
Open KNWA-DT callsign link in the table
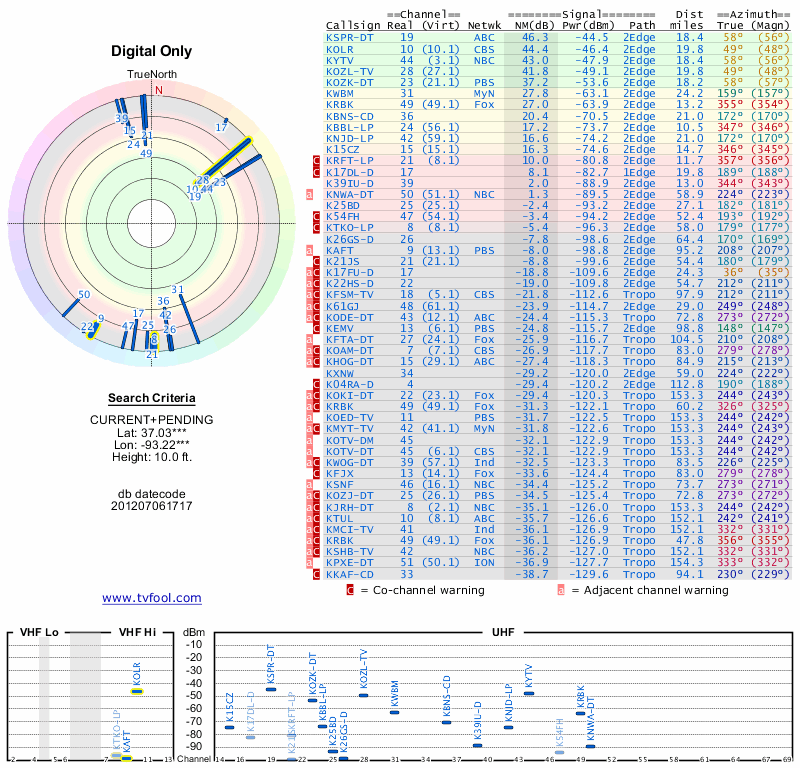click(349, 194)
